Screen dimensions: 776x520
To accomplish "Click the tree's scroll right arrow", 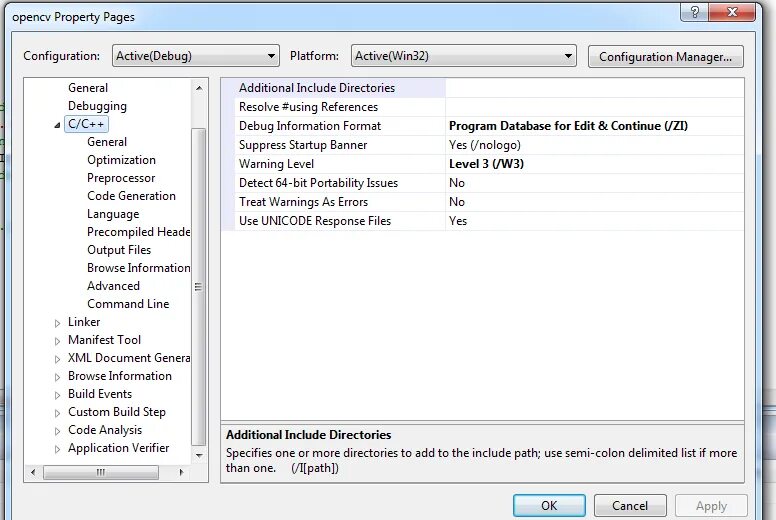I will [x=181, y=472].
